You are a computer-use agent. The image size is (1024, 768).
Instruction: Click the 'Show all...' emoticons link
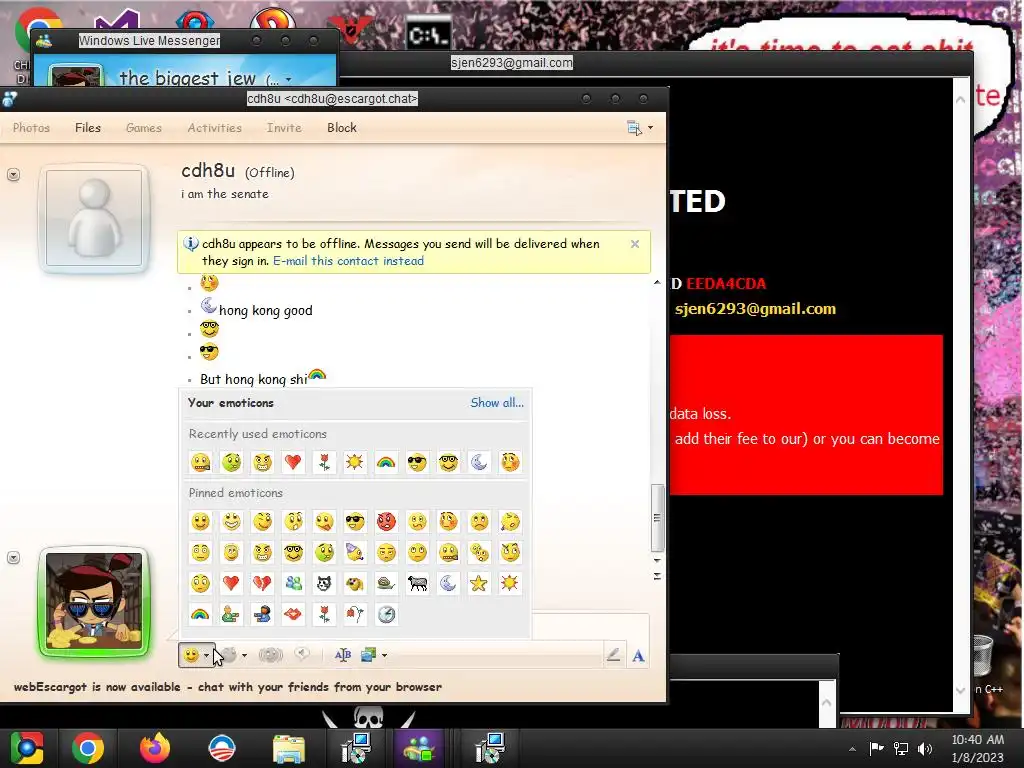[x=497, y=403]
